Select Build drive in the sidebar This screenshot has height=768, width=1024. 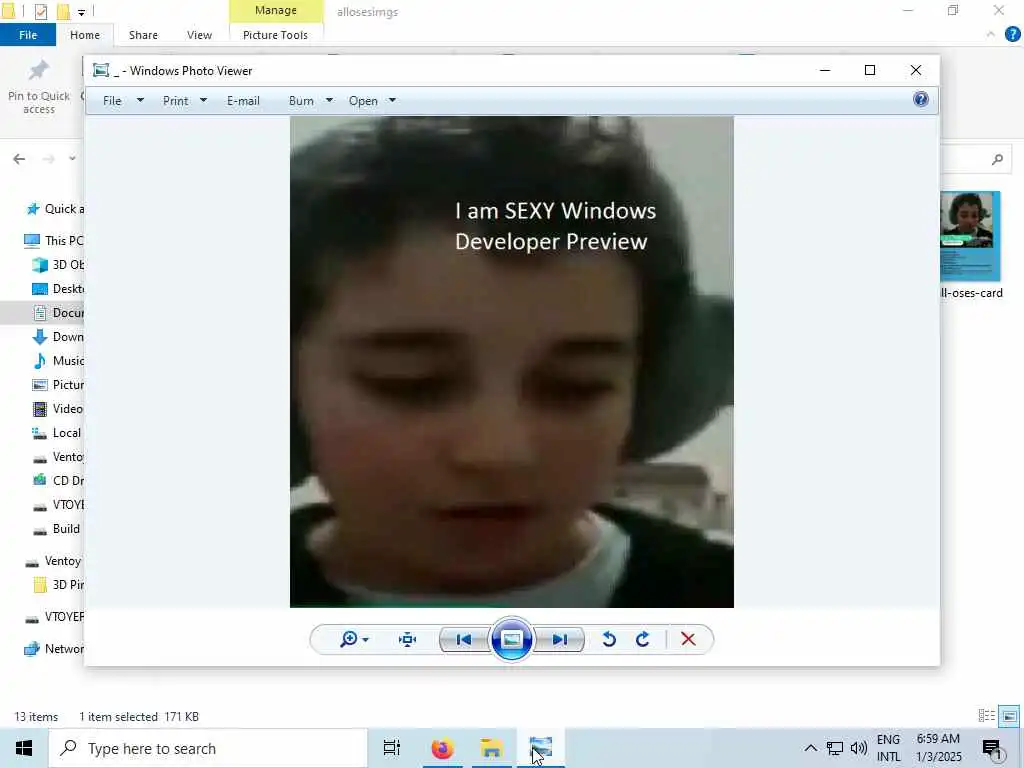point(58,529)
